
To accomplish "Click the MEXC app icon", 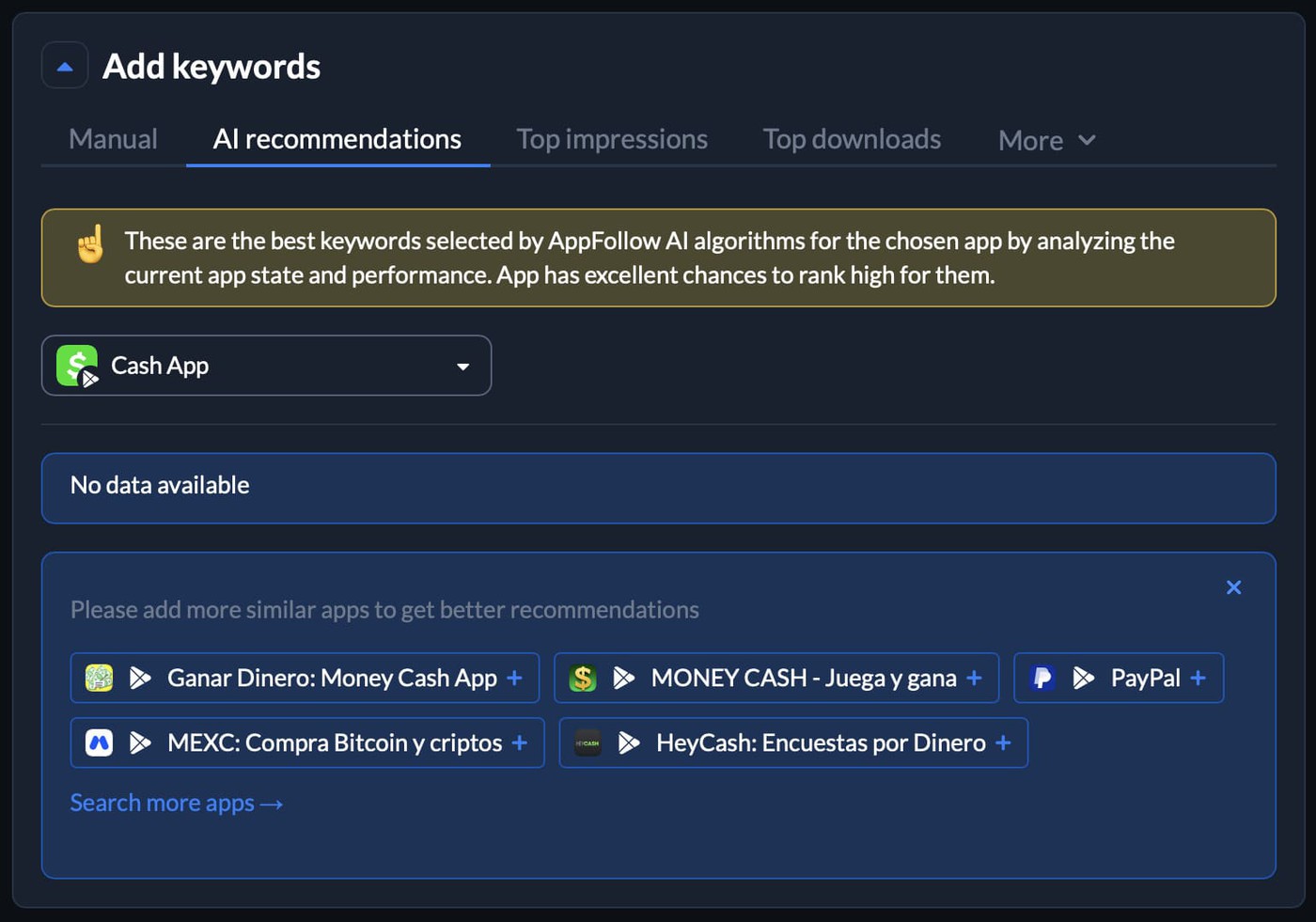I will pos(99,742).
